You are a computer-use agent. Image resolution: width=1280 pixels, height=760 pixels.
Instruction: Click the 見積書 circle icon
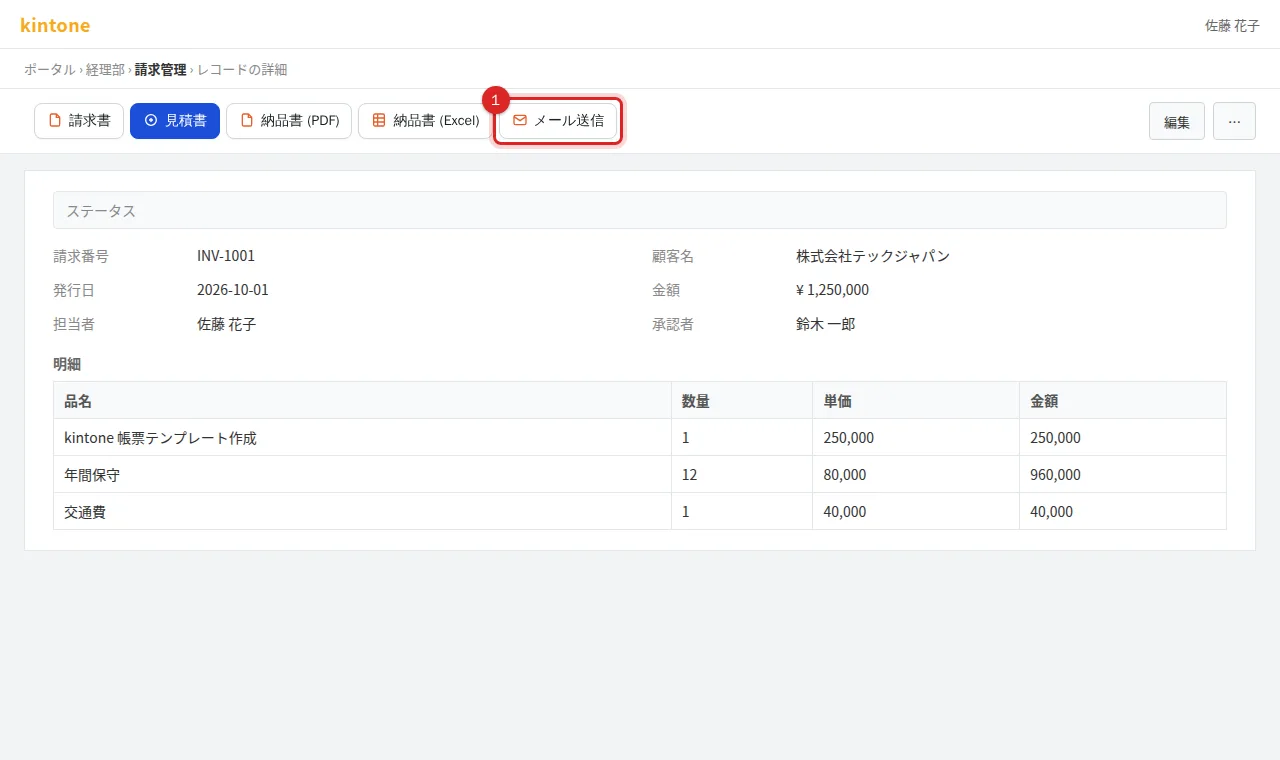151,121
